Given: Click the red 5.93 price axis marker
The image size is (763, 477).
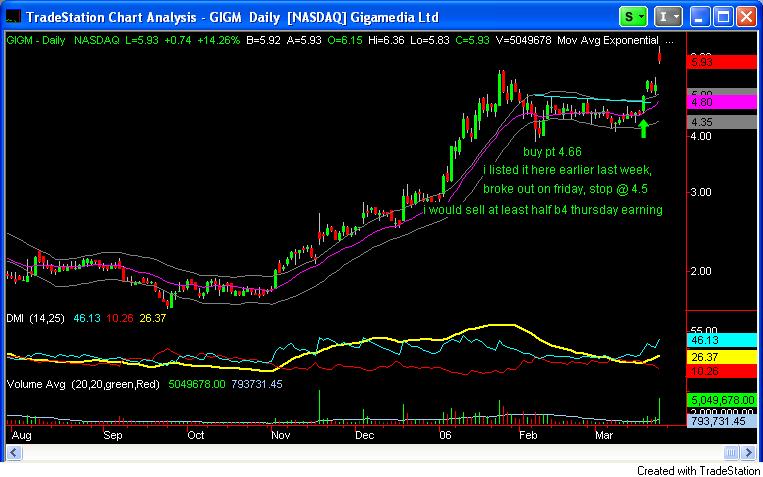Looking at the screenshot, I should tap(721, 62).
